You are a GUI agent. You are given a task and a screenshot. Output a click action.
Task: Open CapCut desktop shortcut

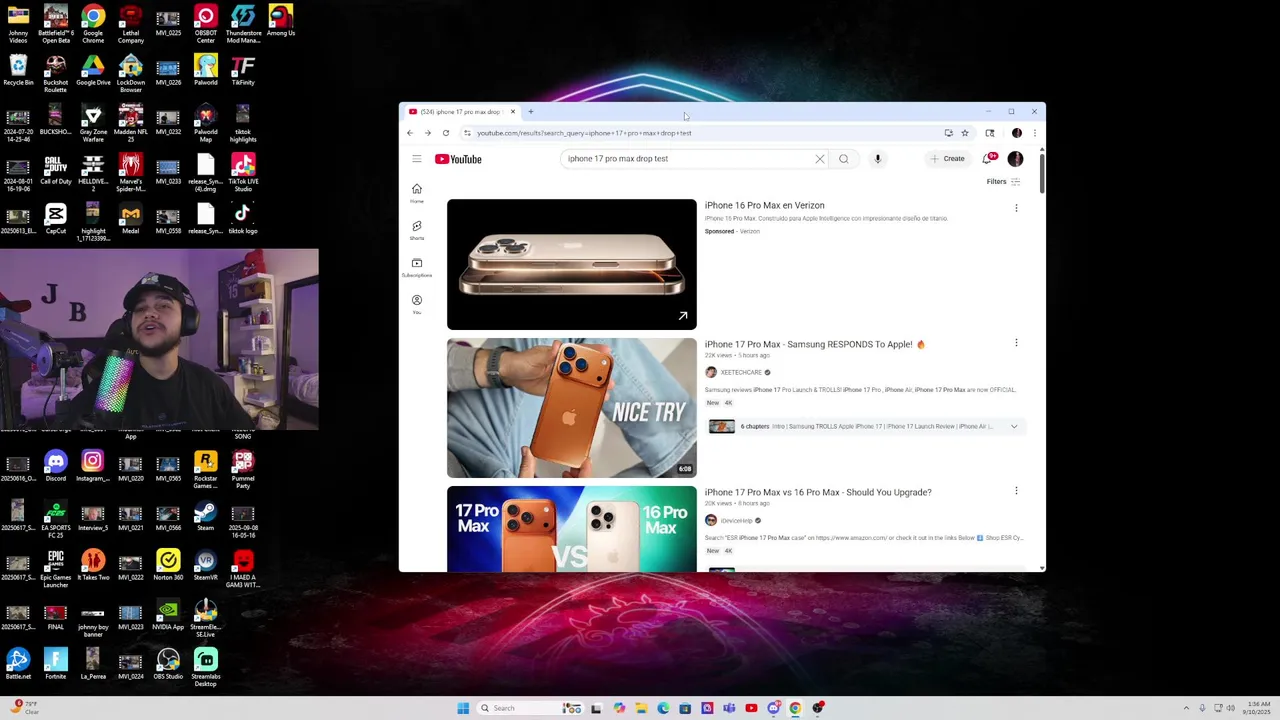click(x=56, y=219)
